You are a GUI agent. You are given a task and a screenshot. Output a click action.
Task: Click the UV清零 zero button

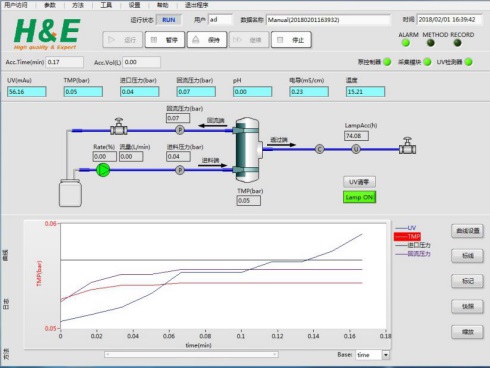(x=359, y=182)
